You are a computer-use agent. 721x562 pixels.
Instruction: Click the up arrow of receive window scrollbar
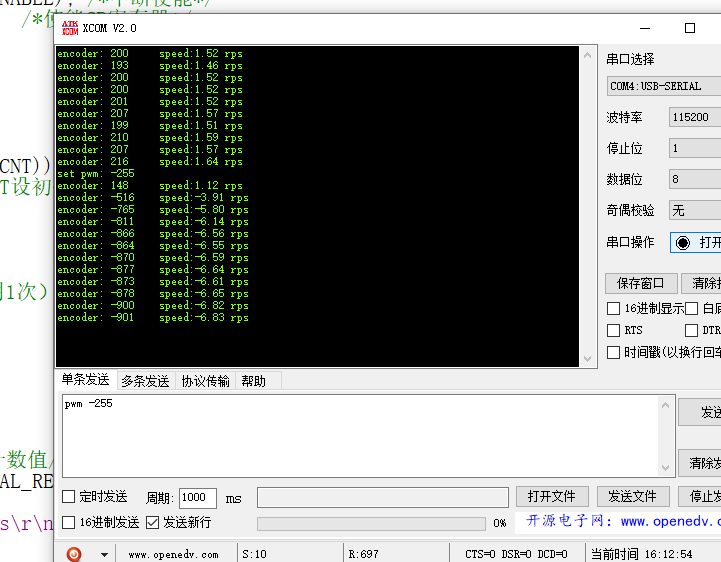[x=587, y=55]
